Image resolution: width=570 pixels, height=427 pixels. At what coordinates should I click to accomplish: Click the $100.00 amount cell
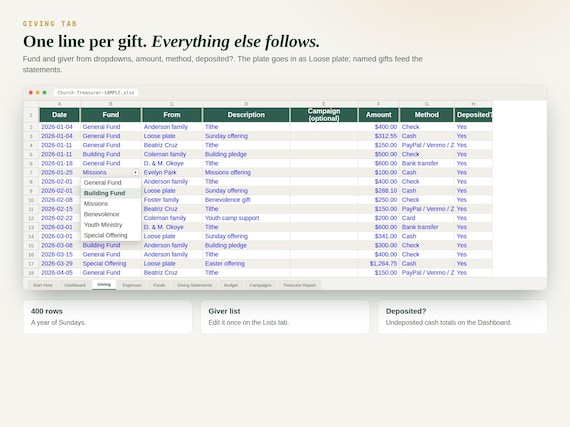pos(378,173)
